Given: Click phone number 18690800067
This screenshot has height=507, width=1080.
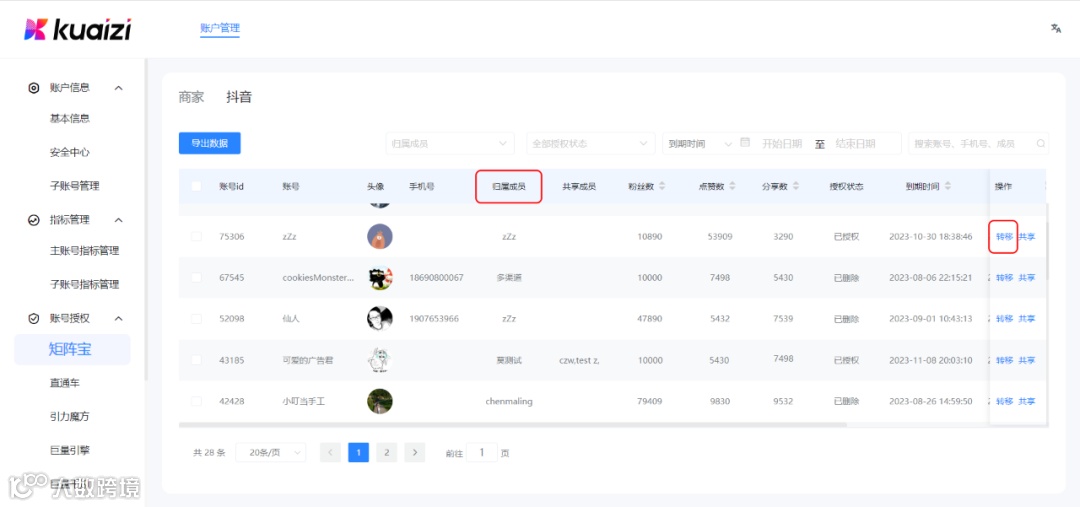Looking at the screenshot, I should (436, 278).
